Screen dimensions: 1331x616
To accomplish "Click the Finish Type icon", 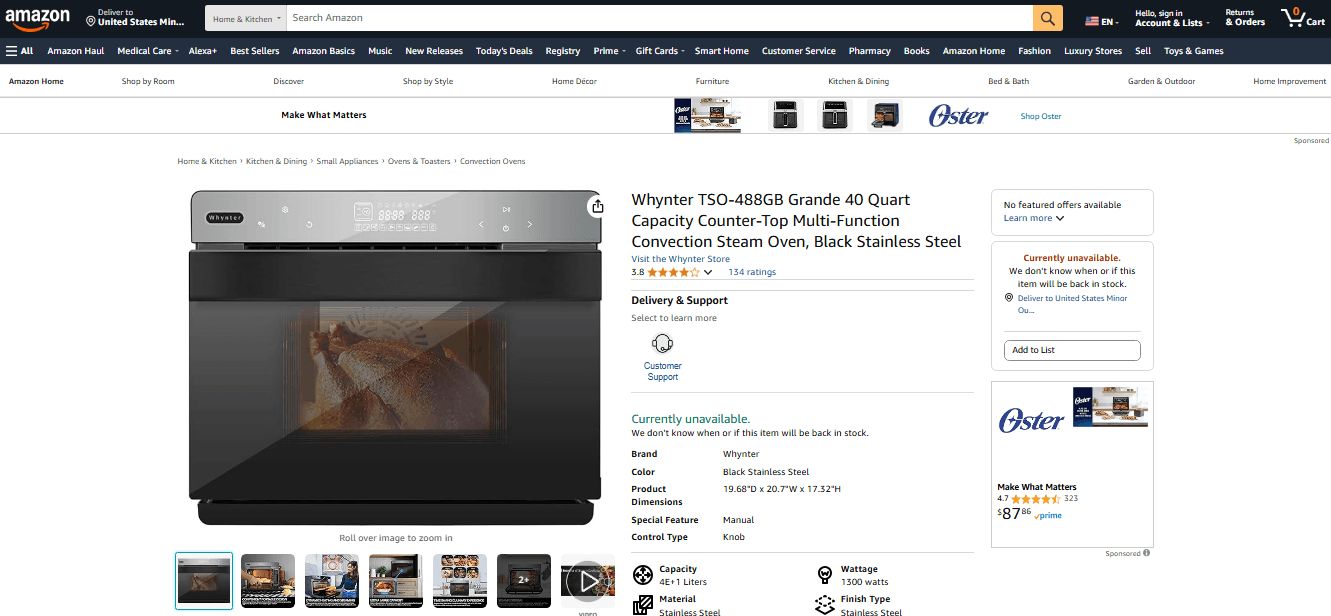I will pyautogui.click(x=825, y=604).
